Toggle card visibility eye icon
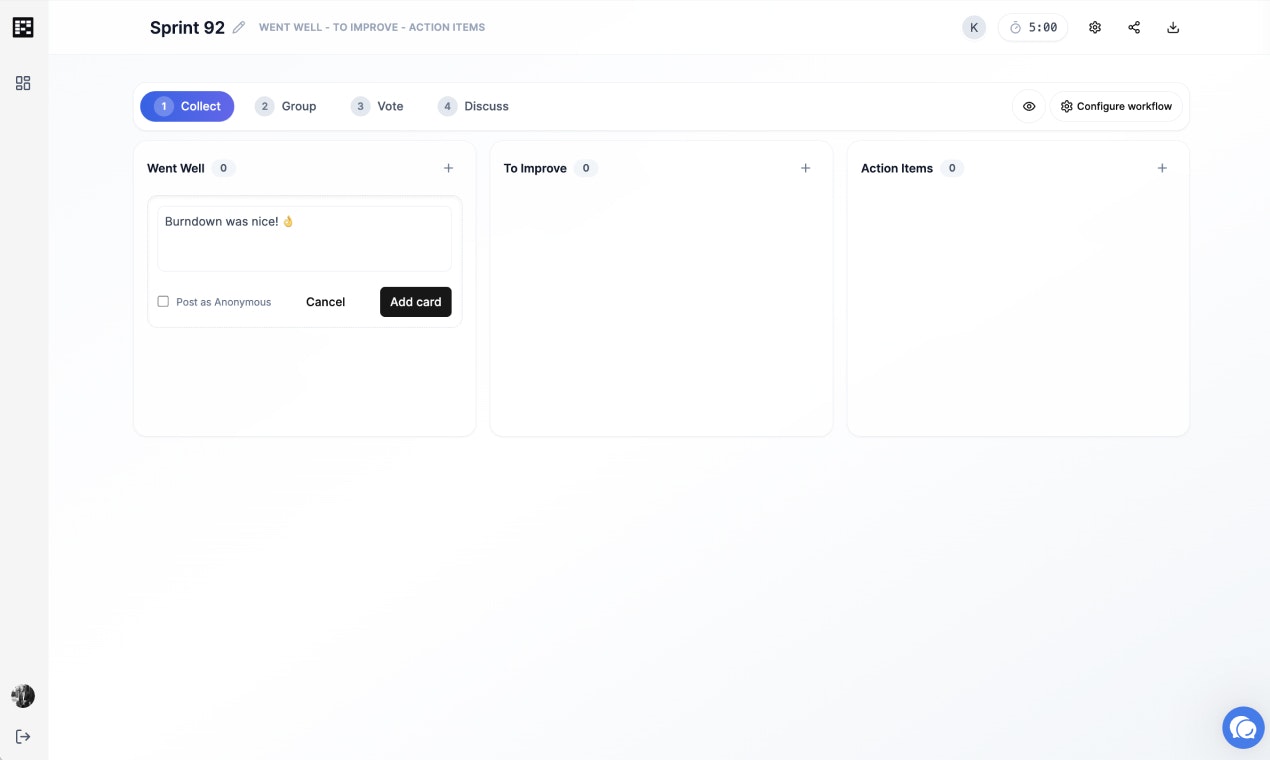This screenshot has height=760, width=1270. 1029,106
